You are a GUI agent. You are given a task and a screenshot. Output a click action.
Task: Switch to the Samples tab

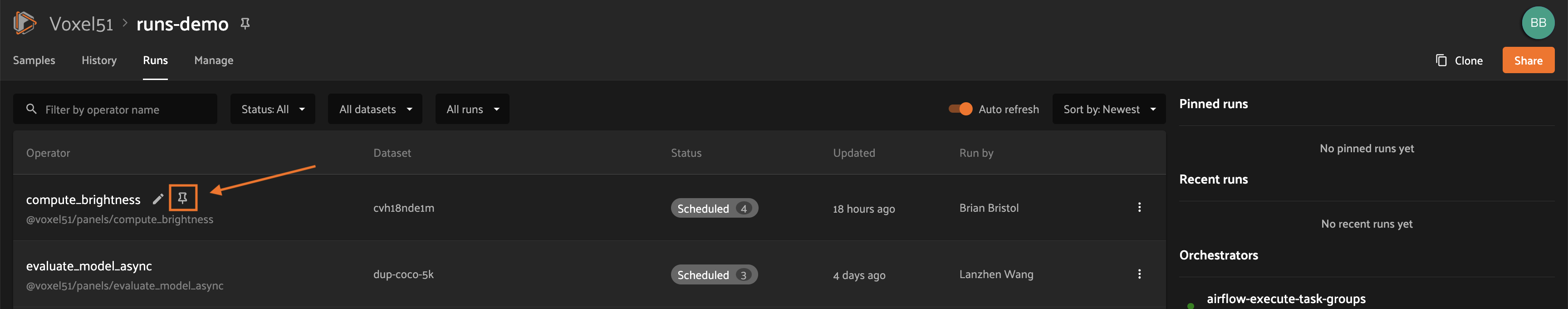click(x=34, y=60)
